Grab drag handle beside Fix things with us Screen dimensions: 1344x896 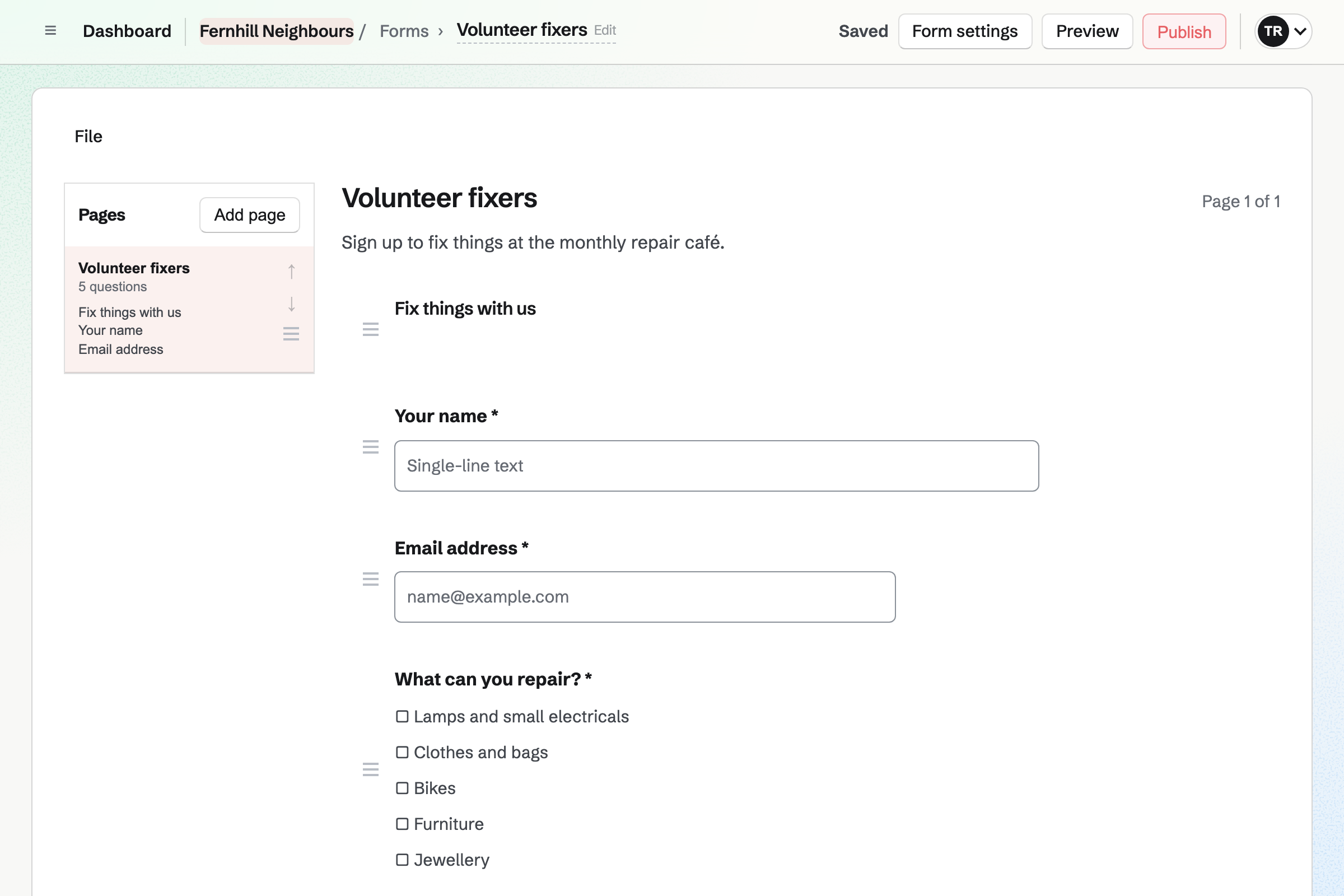[x=371, y=329]
